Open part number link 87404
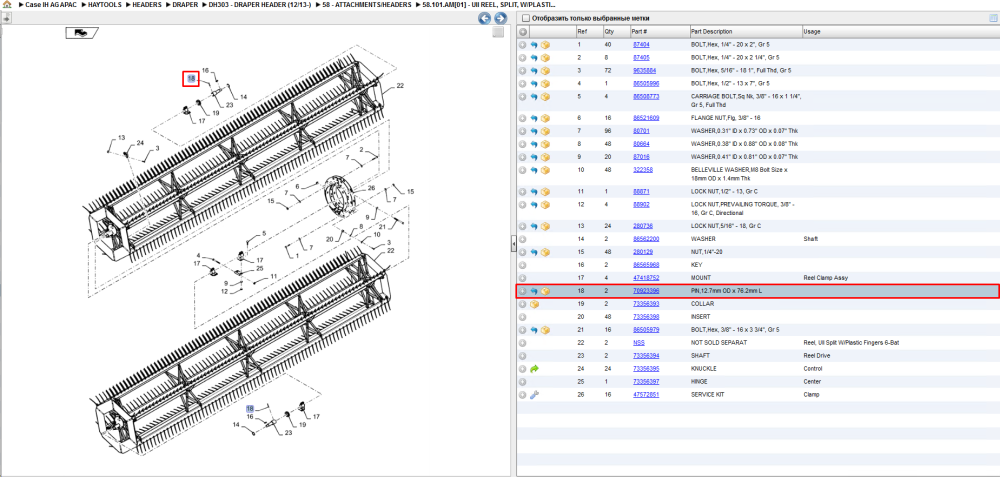The width and height of the screenshot is (1000, 477). (641, 45)
